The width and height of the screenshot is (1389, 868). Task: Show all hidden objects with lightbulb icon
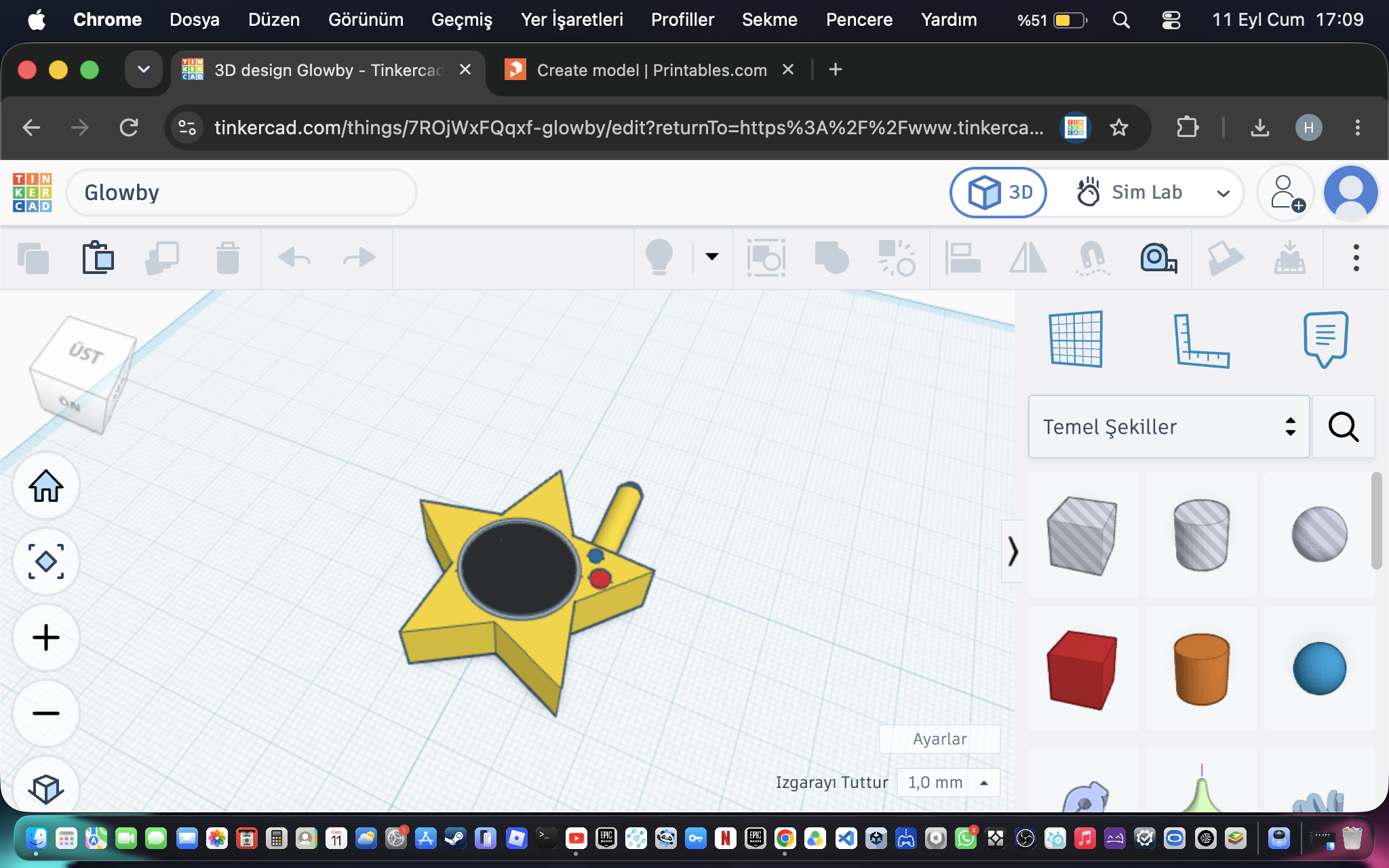659,258
